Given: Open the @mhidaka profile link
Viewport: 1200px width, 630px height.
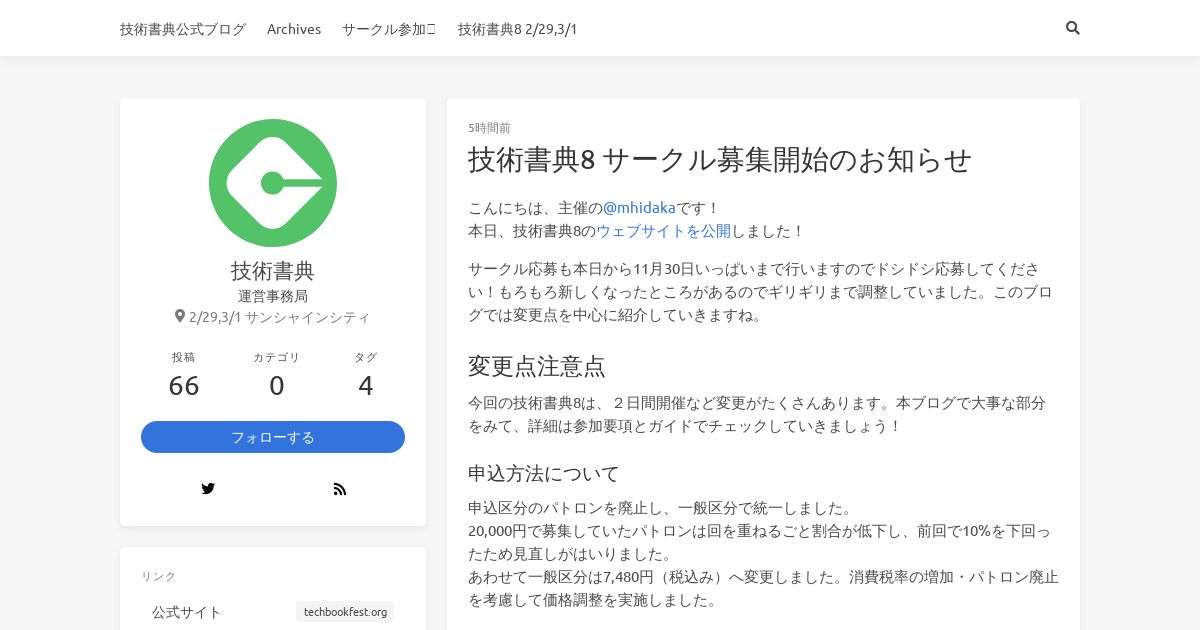Looking at the screenshot, I should coord(639,208).
